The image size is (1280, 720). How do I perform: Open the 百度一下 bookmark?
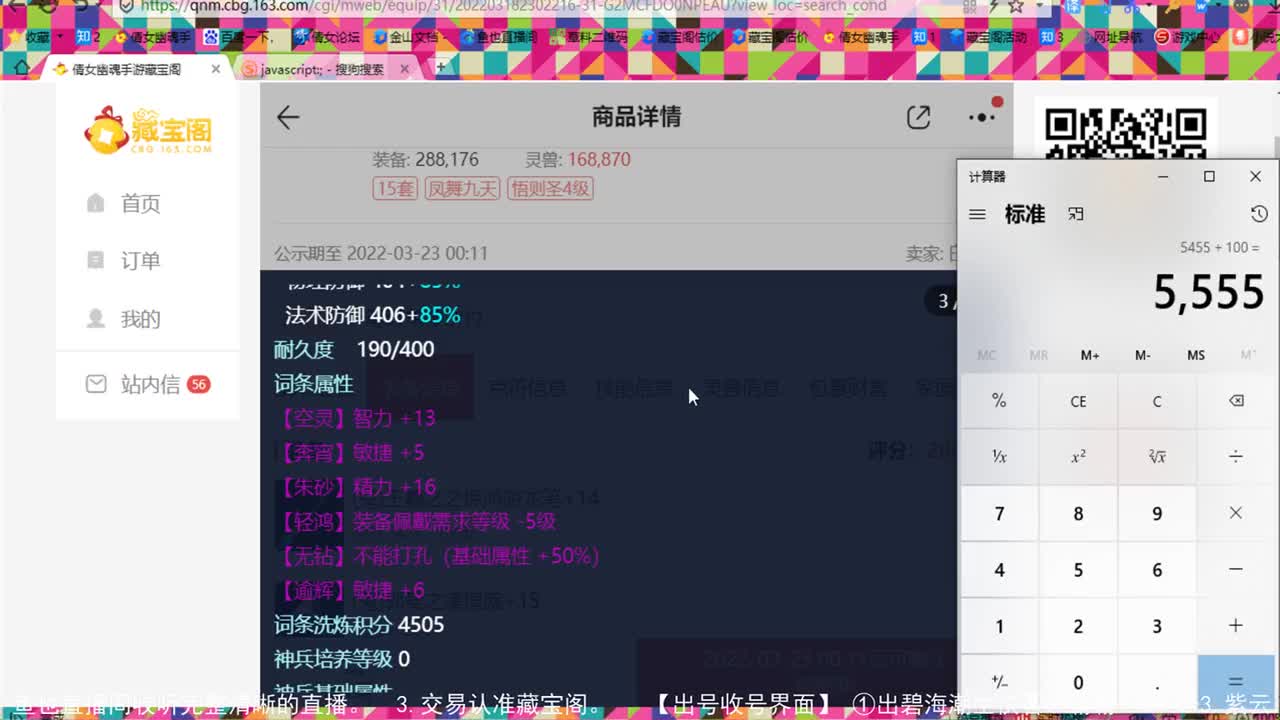240,37
